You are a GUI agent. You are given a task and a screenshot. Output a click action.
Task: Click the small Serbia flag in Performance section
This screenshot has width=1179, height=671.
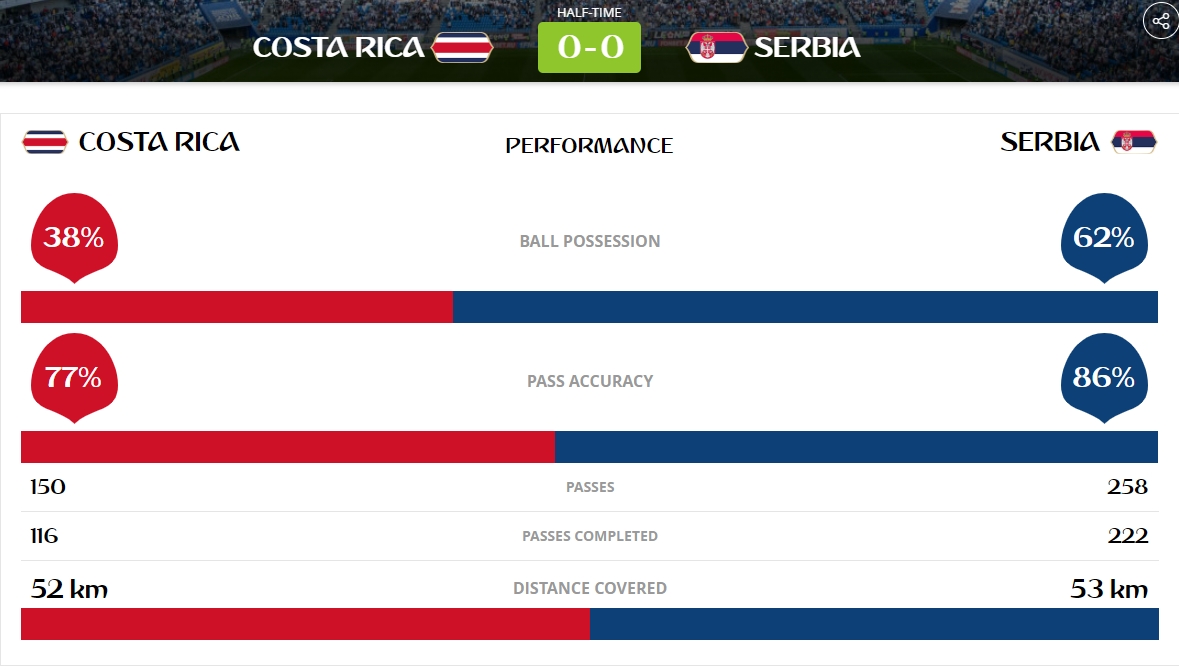[x=1134, y=141]
